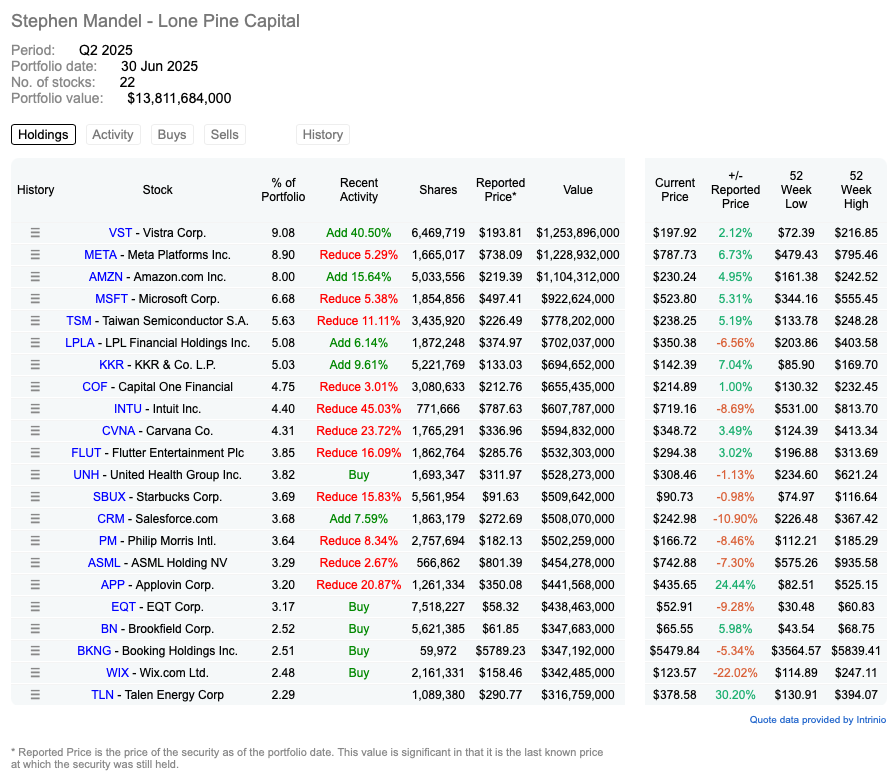Open history icon for TLN row
Viewport: 895px width, 781px height.
click(35, 694)
